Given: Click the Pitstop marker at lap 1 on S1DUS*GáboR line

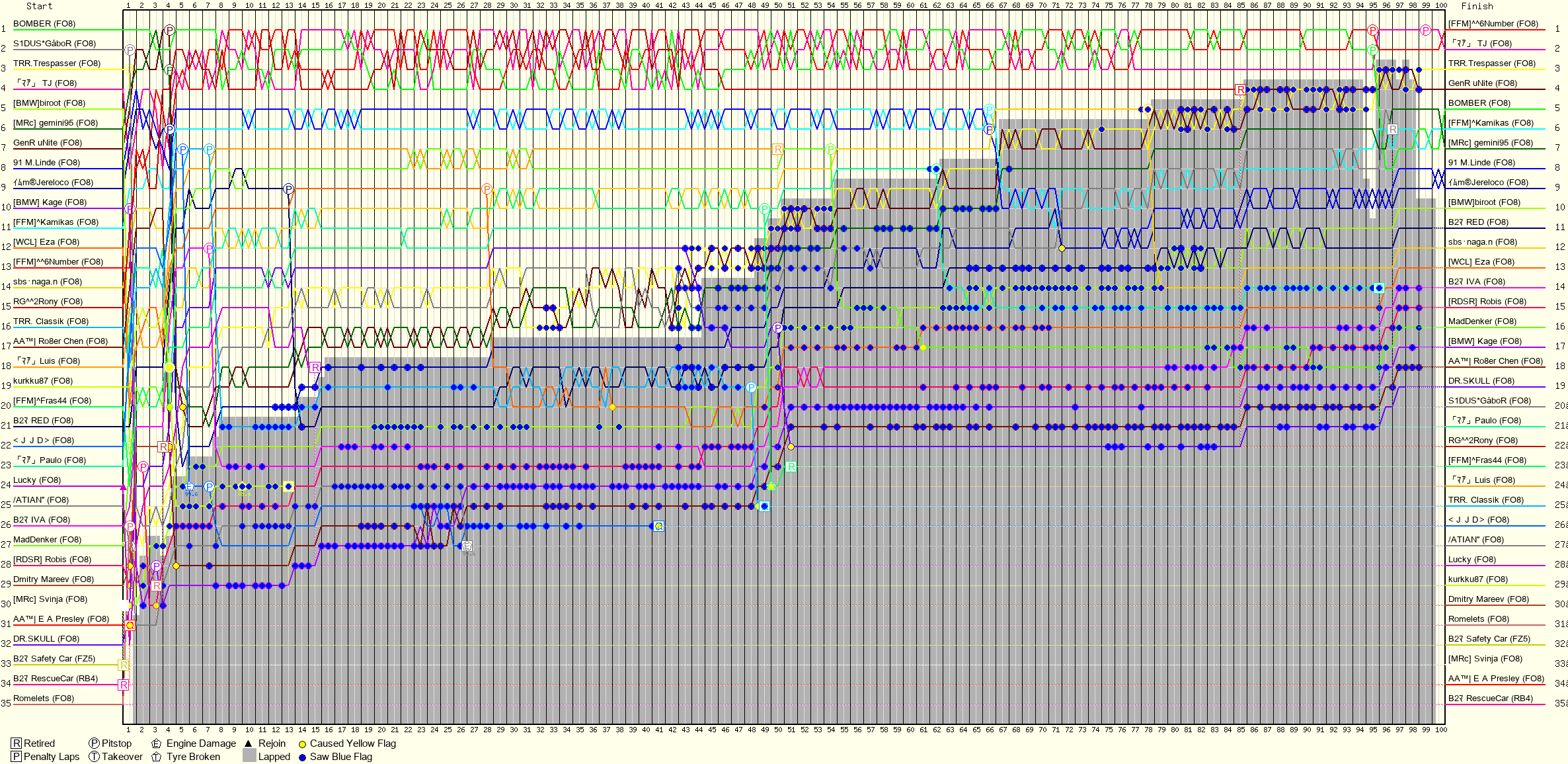Looking at the screenshot, I should [130, 50].
